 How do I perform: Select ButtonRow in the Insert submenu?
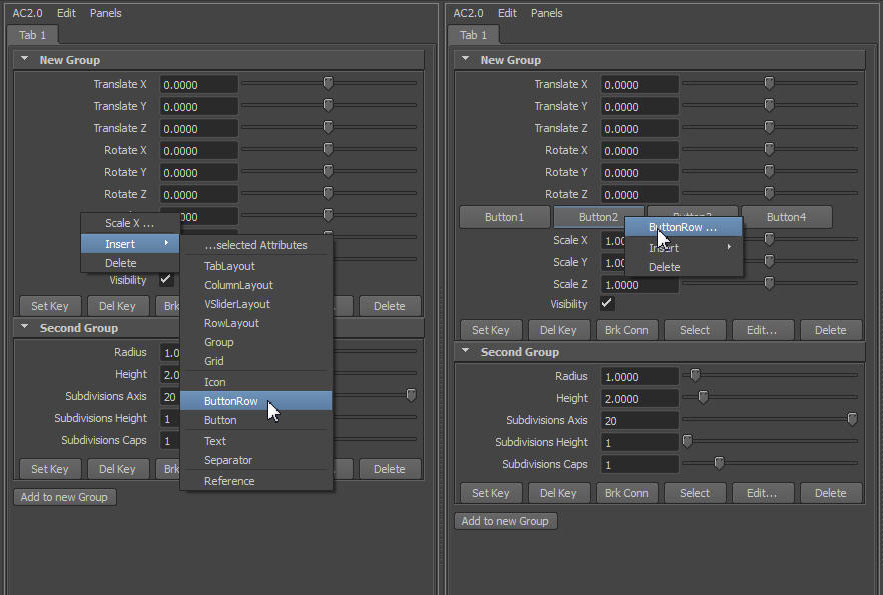coord(231,401)
